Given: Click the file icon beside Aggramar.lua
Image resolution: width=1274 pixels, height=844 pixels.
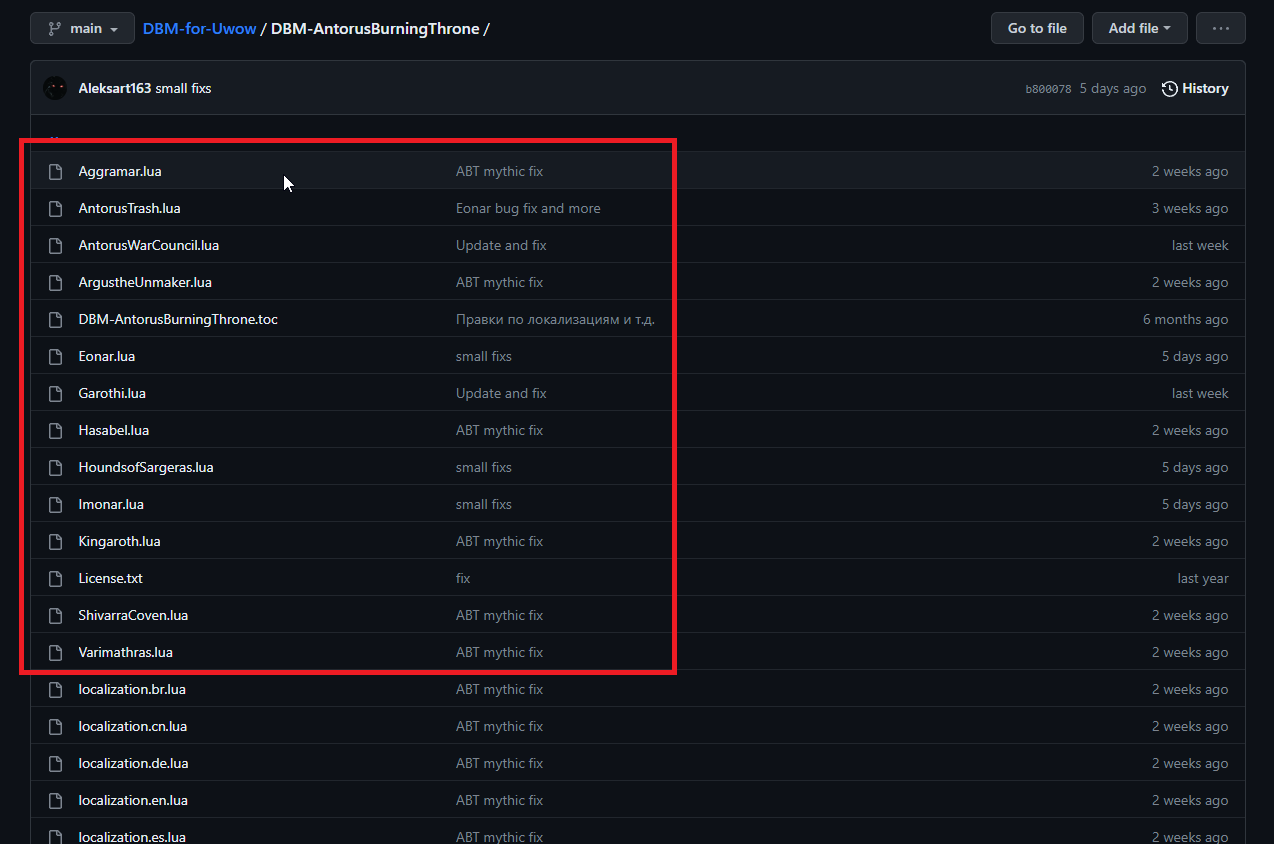Looking at the screenshot, I should tap(56, 172).
